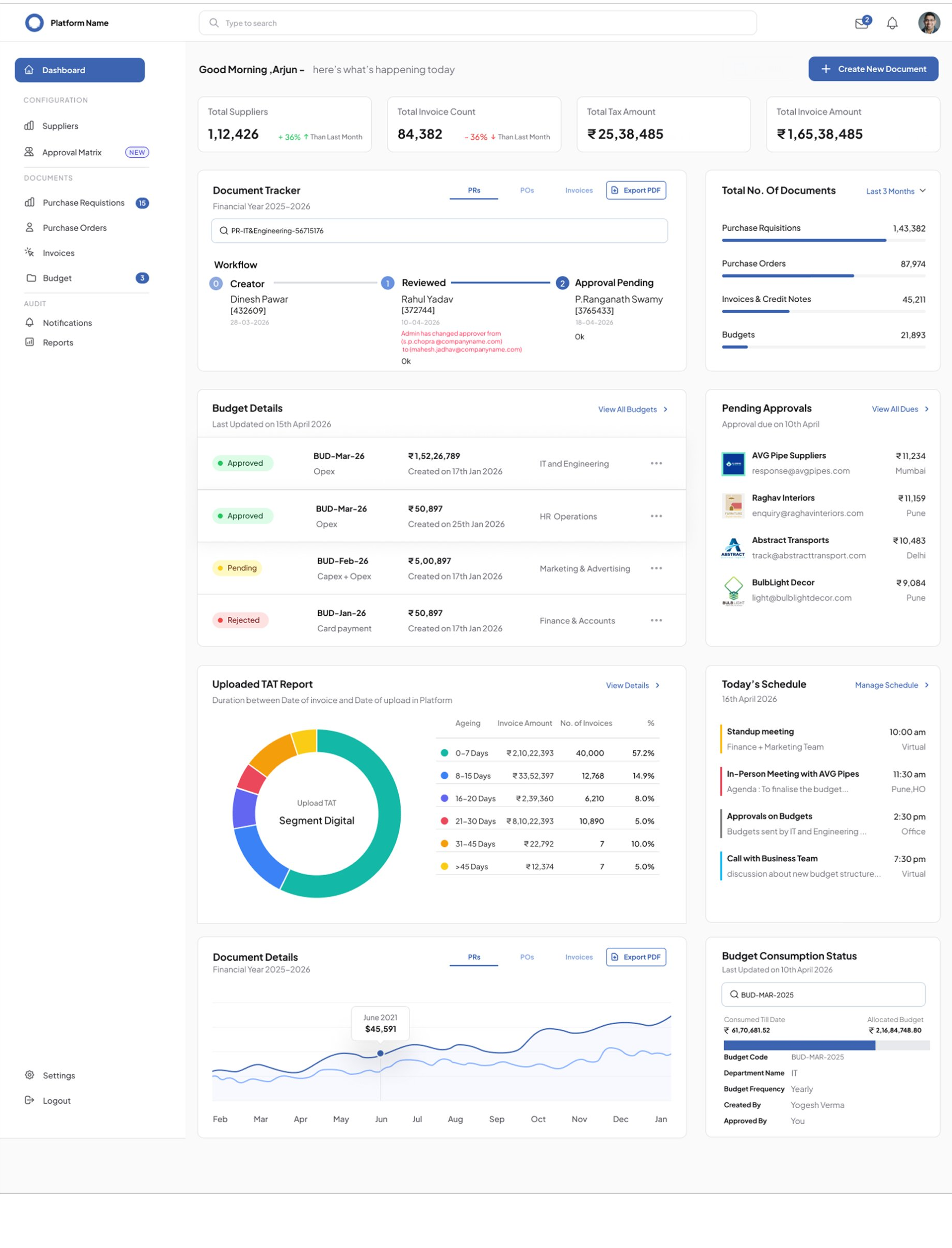Click the View All Dues chevron

coord(927,409)
